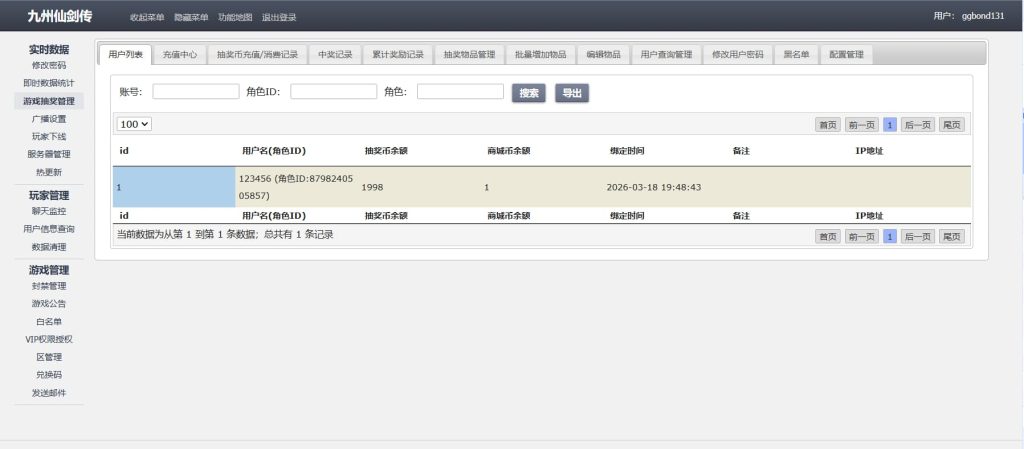This screenshot has height=449, width=1024.
Task: Open 用户信息查询 in the sidebar
Action: pyautogui.click(x=49, y=229)
